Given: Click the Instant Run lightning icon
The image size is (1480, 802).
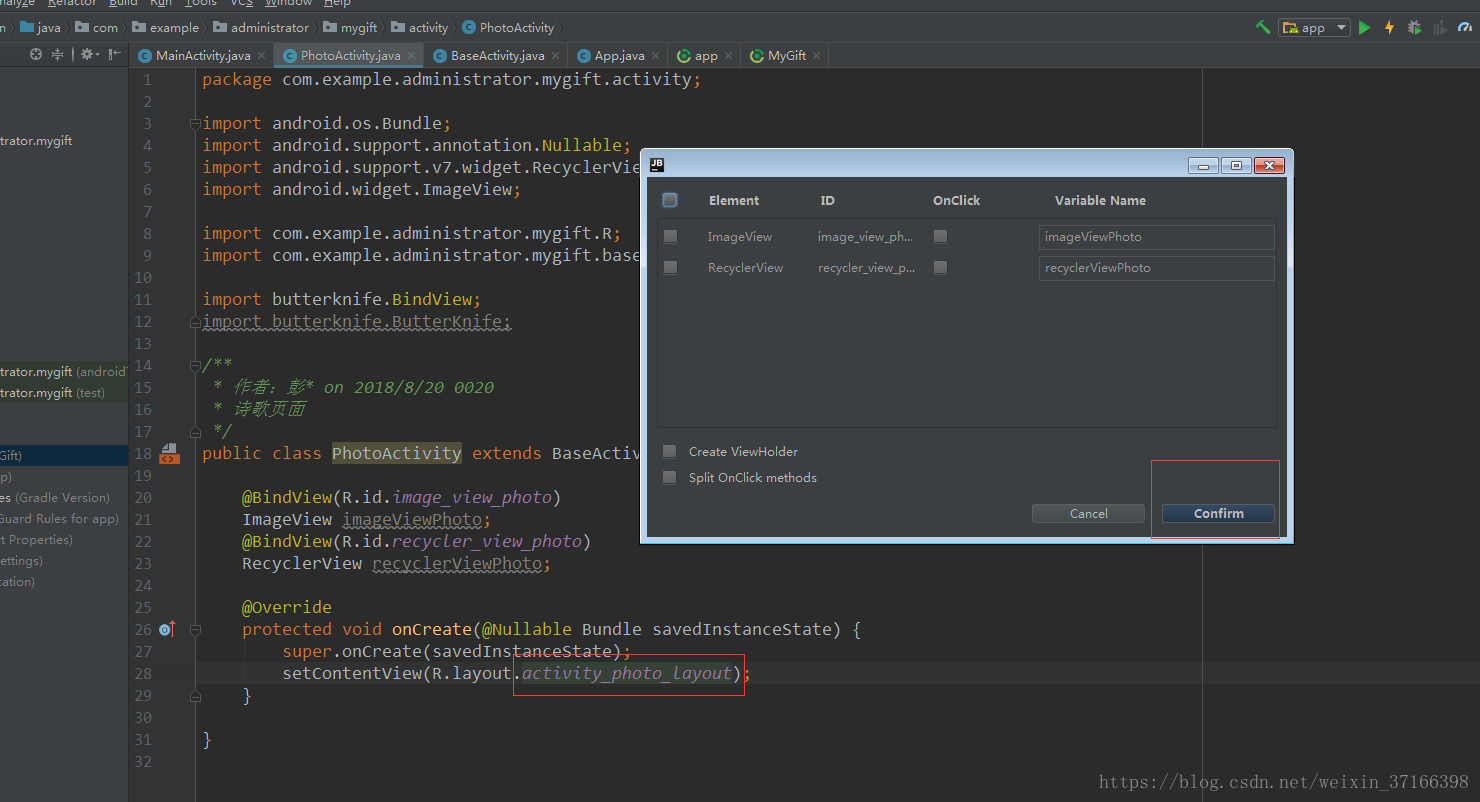Looking at the screenshot, I should pos(1389,27).
